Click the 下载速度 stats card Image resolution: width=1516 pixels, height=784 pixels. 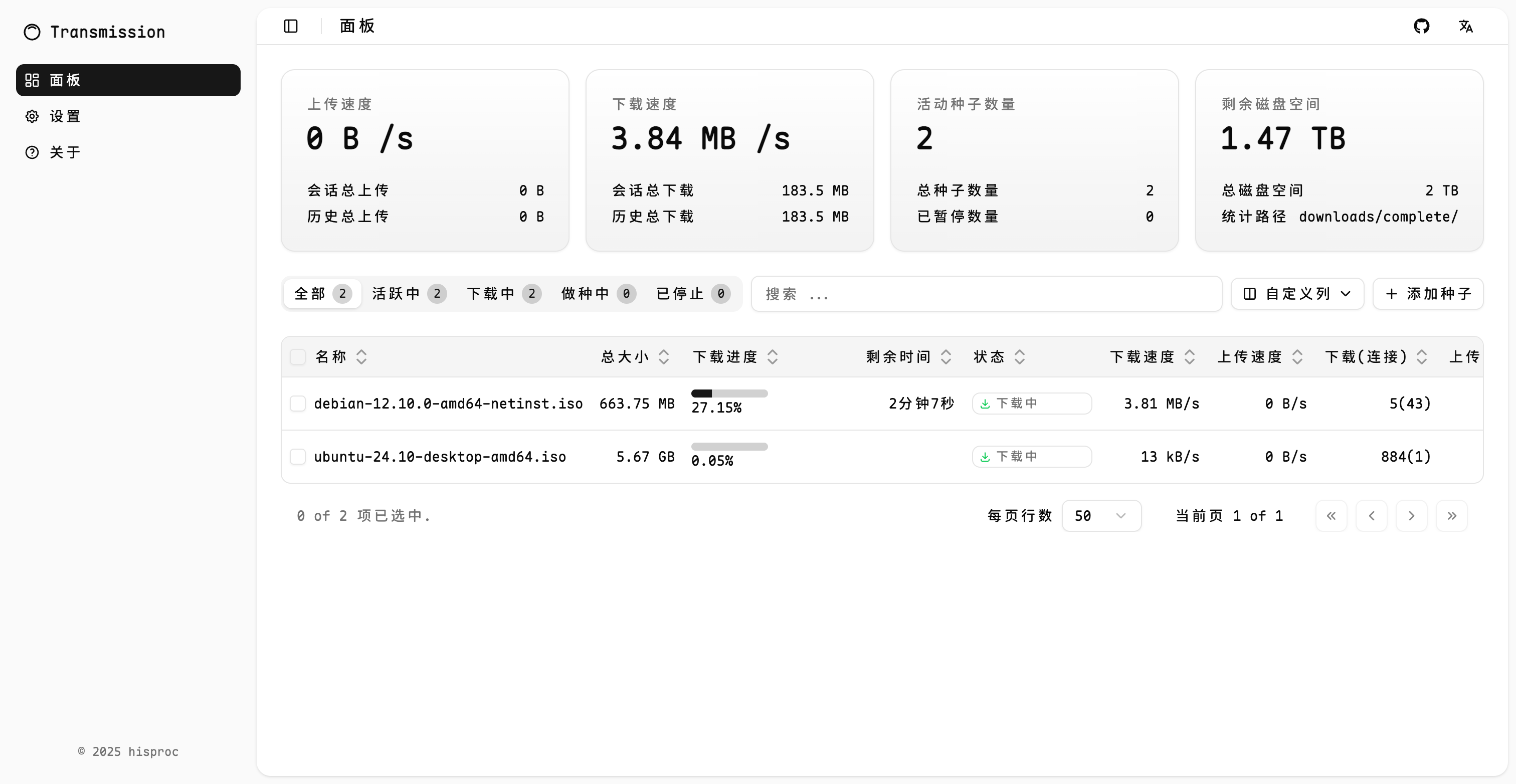click(730, 160)
